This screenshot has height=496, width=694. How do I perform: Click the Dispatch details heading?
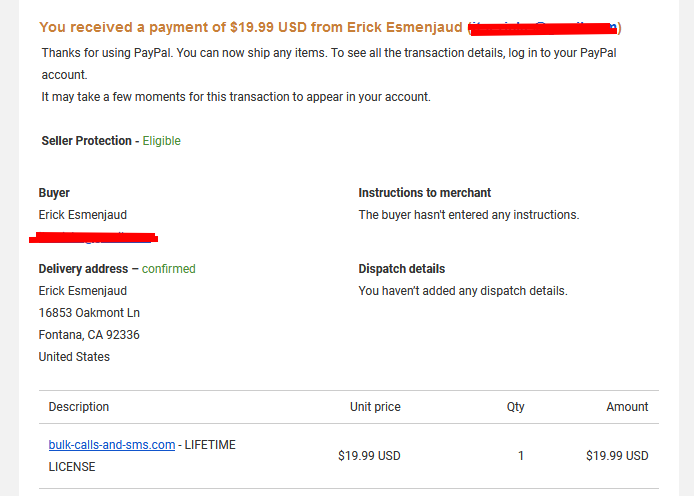[401, 269]
